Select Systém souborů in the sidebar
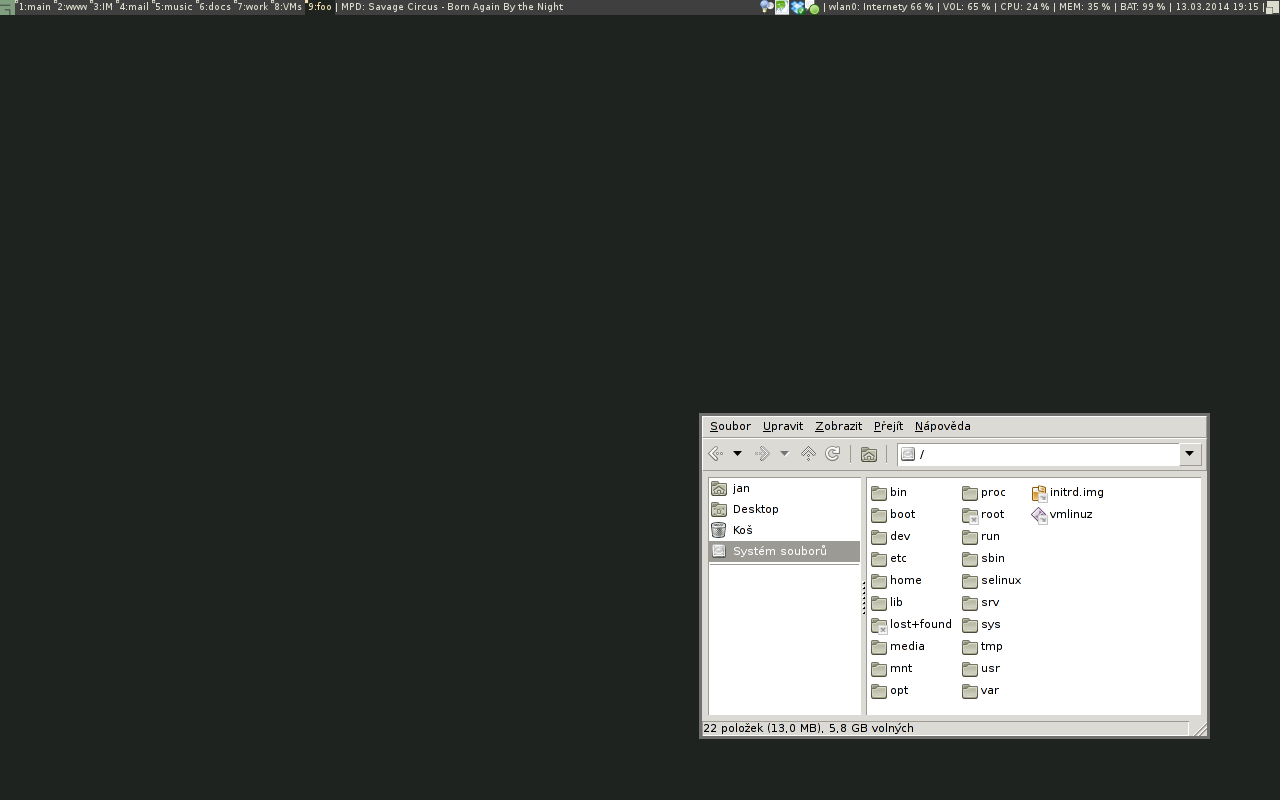 click(784, 551)
